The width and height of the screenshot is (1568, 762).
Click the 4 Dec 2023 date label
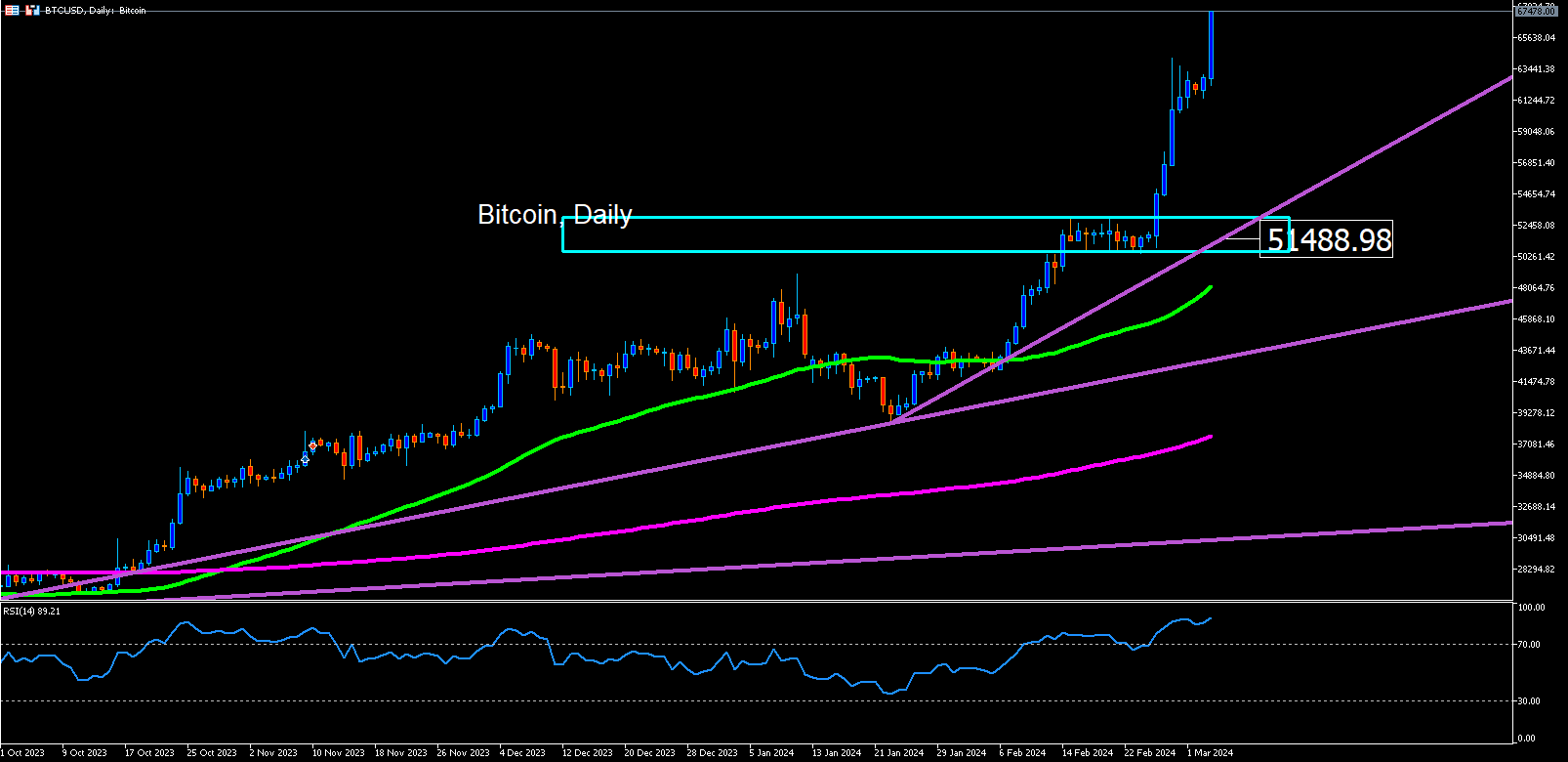[522, 753]
